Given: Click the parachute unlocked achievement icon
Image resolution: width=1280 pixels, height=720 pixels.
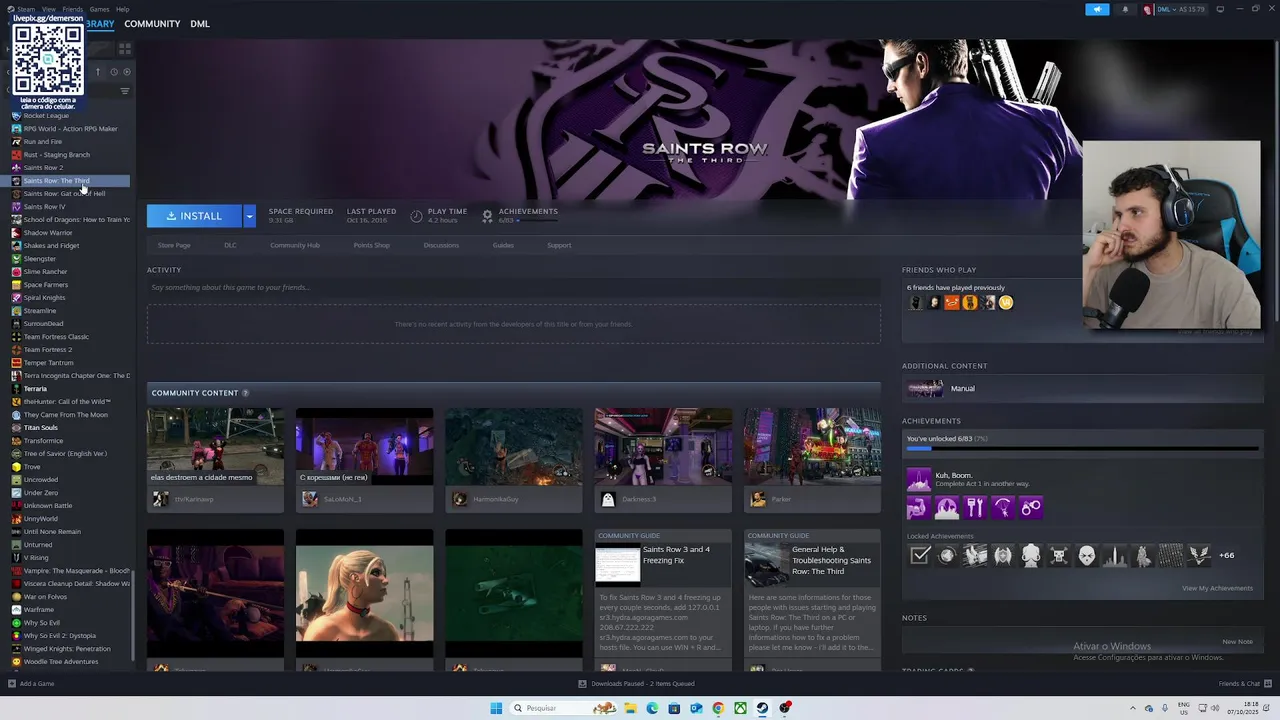Looking at the screenshot, I should click(x=1003, y=508).
